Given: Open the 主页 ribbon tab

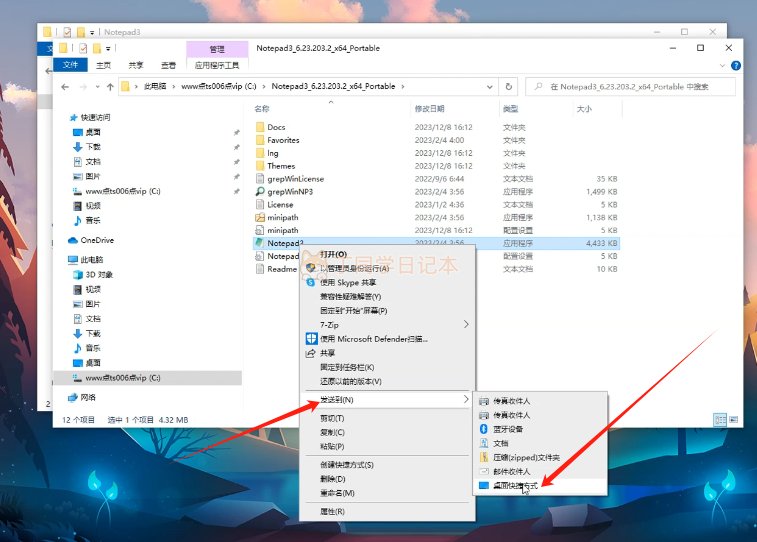Looking at the screenshot, I should point(103,65).
